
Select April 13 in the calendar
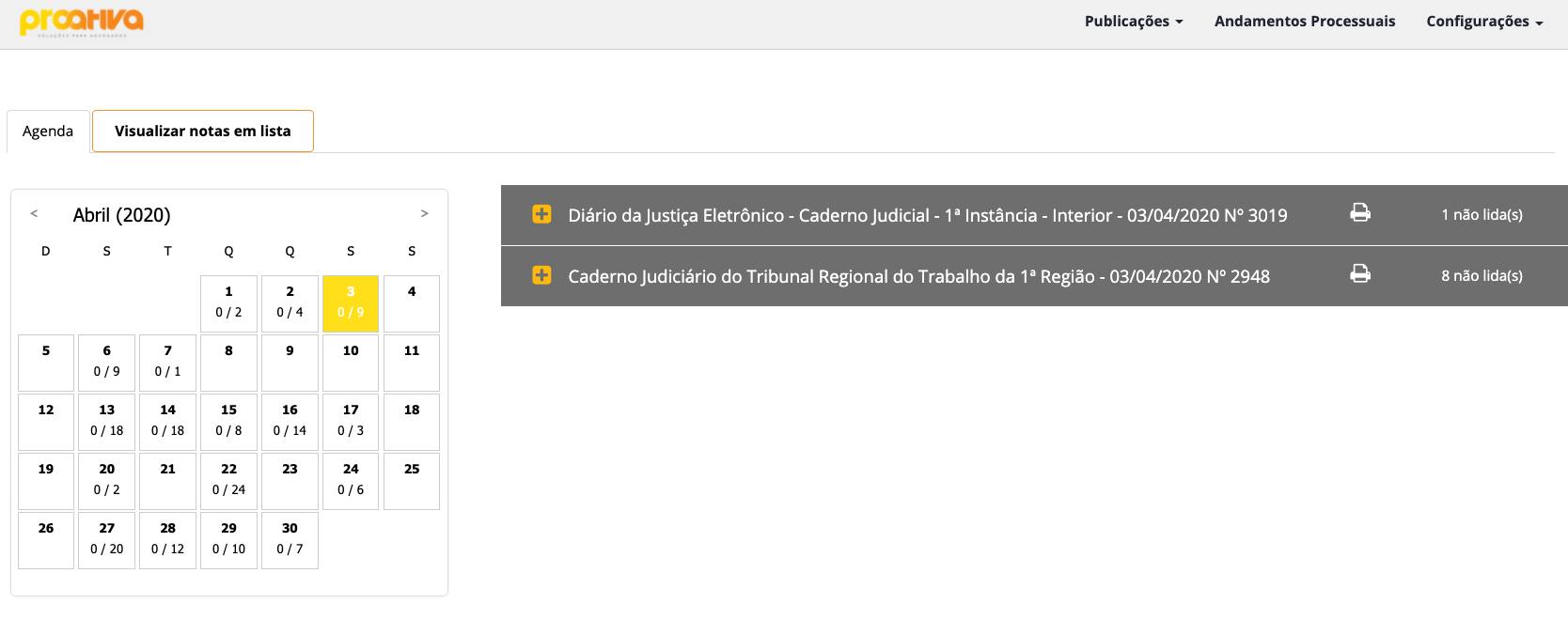tap(107, 422)
